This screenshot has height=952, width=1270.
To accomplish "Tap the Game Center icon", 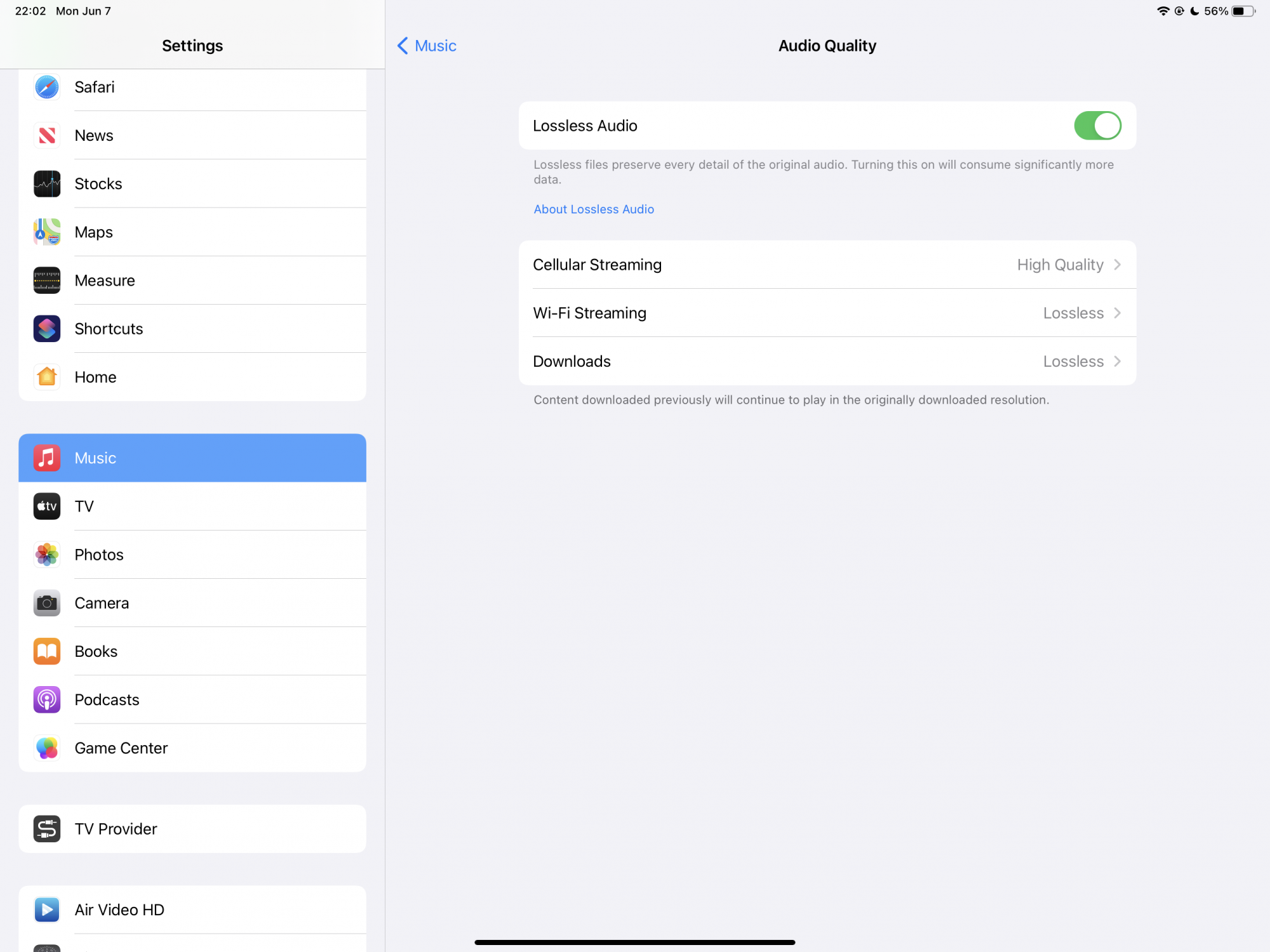I will (47, 748).
